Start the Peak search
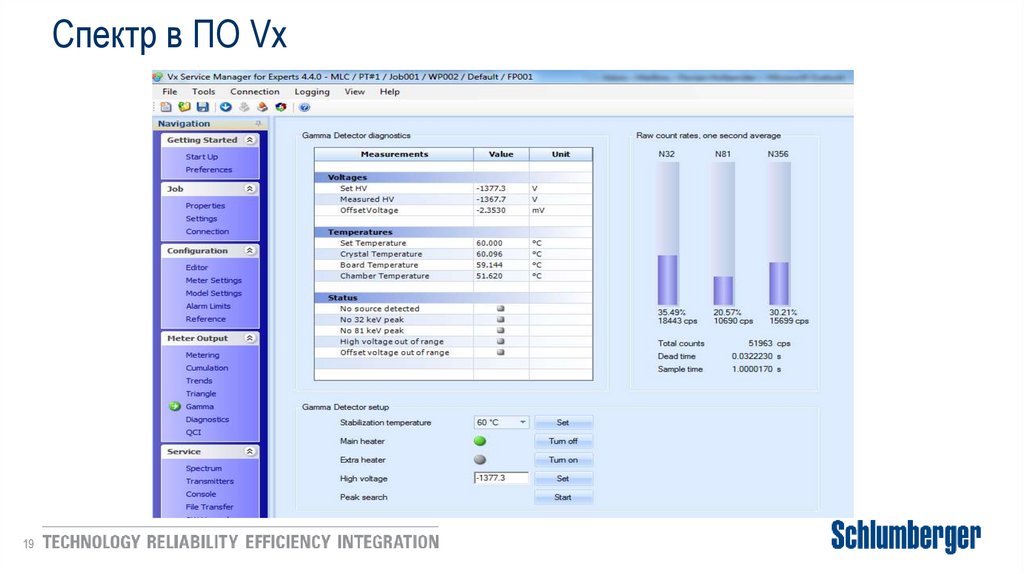This screenshot has height=574, width=1024. [x=564, y=497]
